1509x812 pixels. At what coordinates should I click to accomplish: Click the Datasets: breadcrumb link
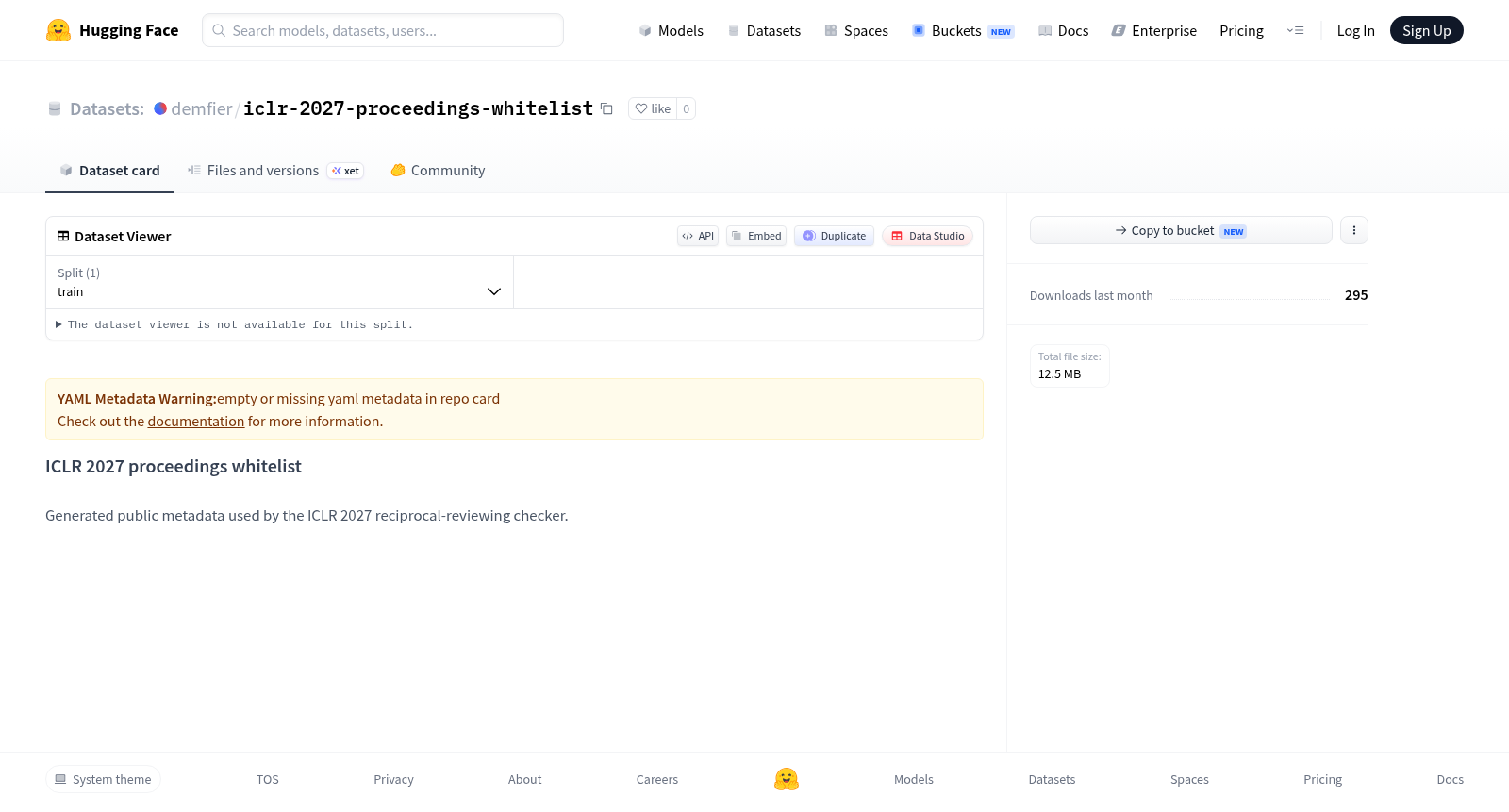click(x=107, y=108)
